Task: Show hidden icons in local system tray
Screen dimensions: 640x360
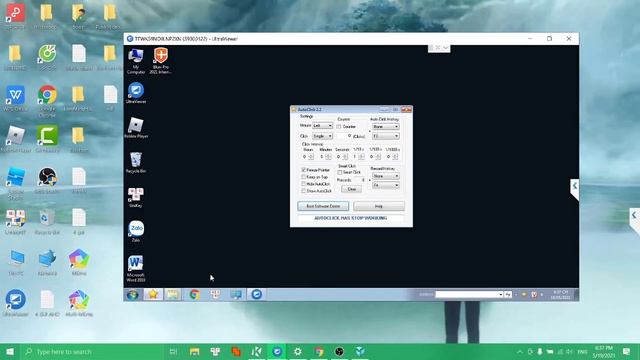Action: click(520, 351)
